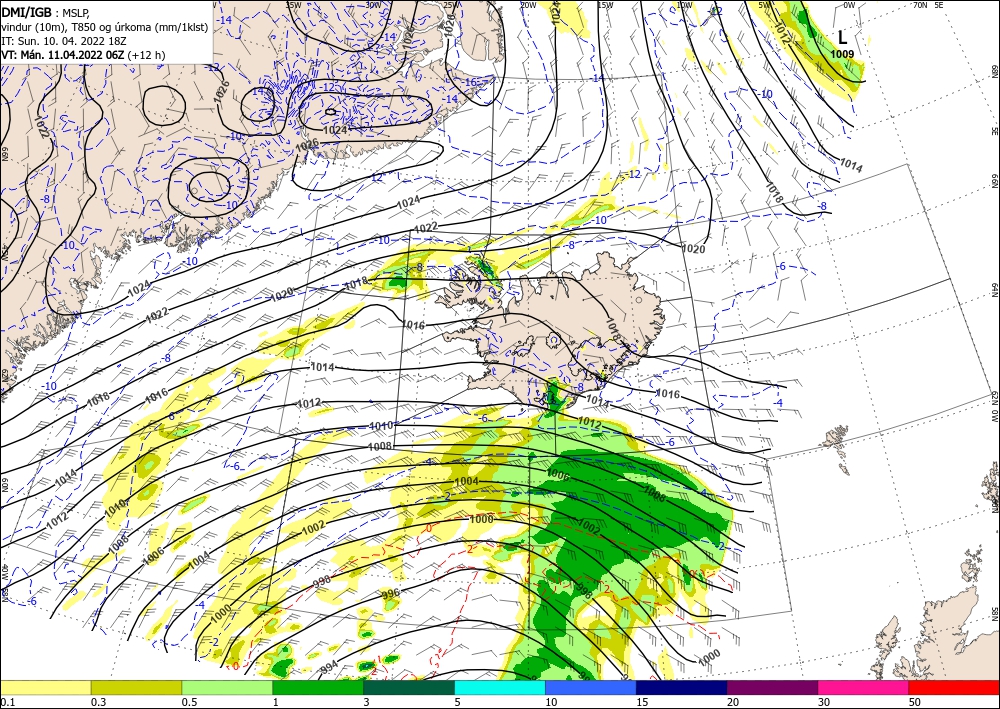Click the '15' legend scale label

[x=642, y=702]
